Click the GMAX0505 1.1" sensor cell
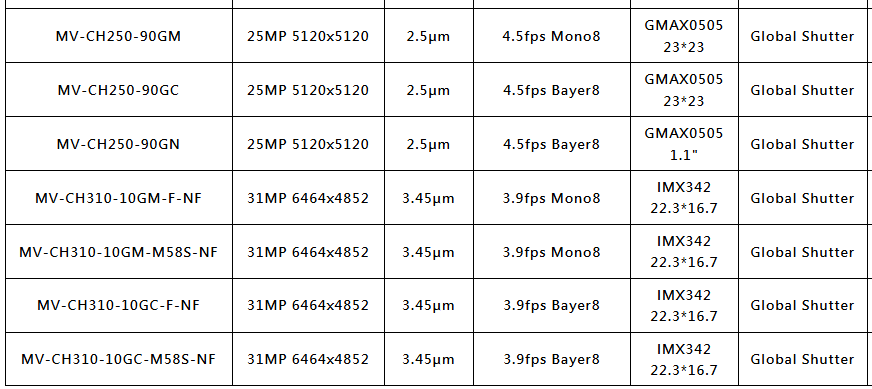 coord(684,144)
